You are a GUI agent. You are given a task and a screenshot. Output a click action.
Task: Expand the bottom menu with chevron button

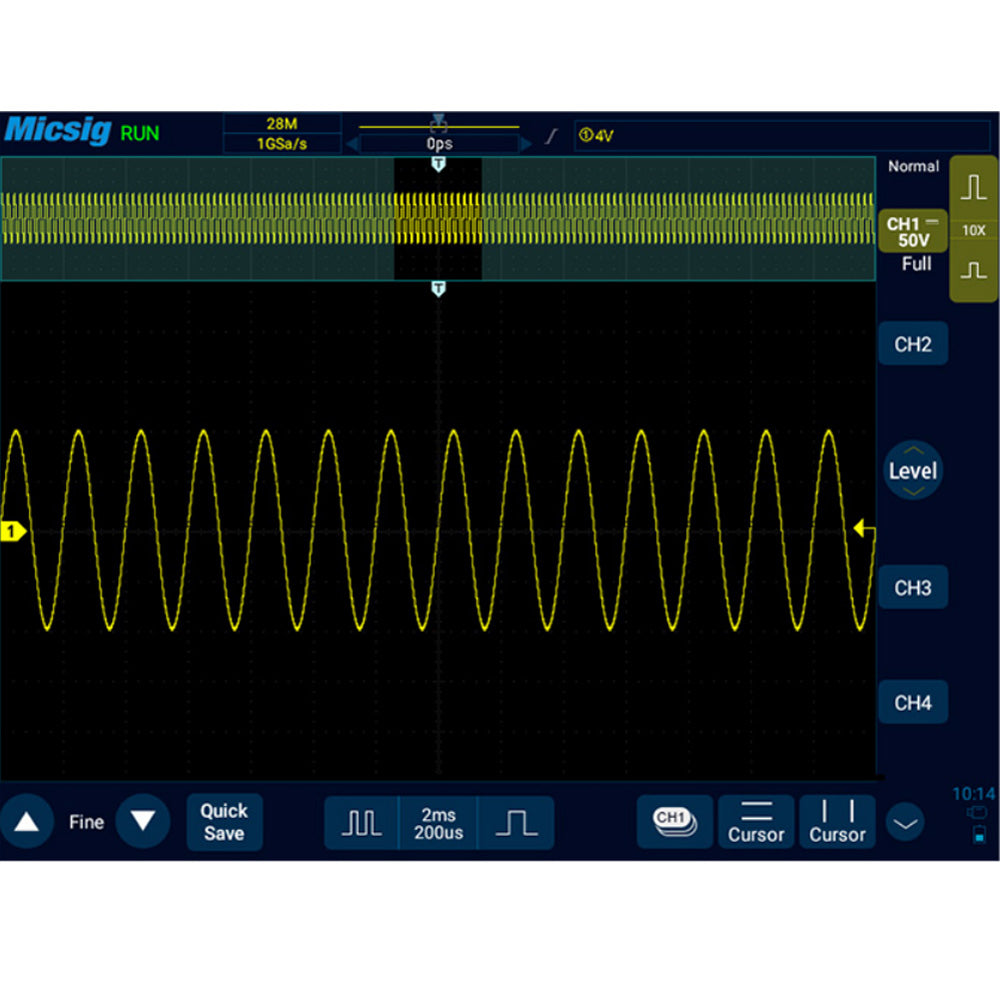pyautogui.click(x=906, y=824)
